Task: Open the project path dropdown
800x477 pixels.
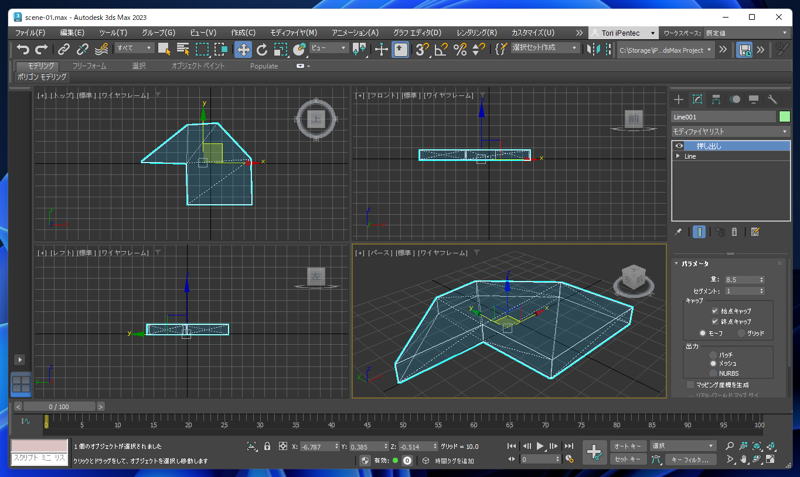Action: tap(665, 50)
